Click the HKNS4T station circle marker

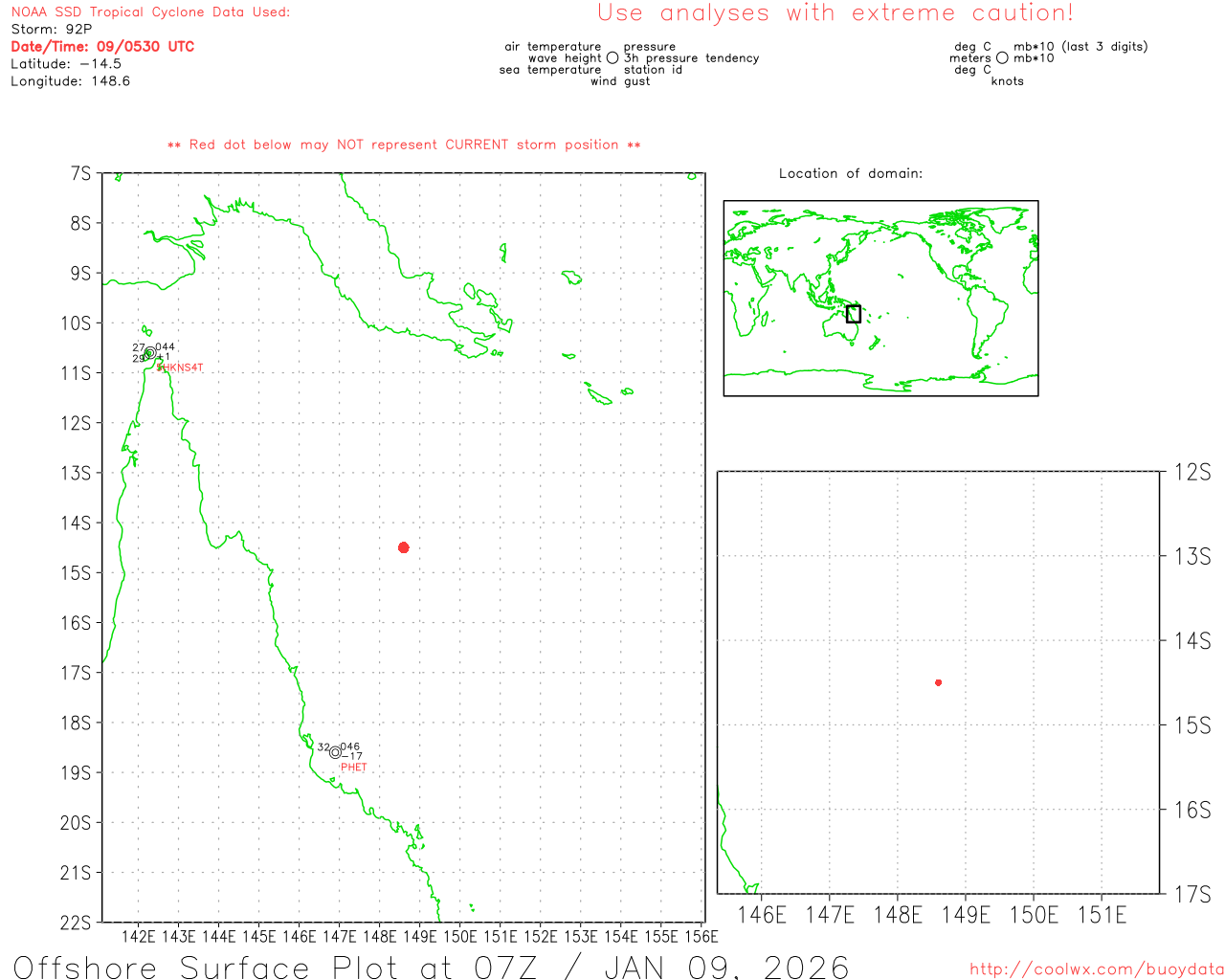click(150, 353)
